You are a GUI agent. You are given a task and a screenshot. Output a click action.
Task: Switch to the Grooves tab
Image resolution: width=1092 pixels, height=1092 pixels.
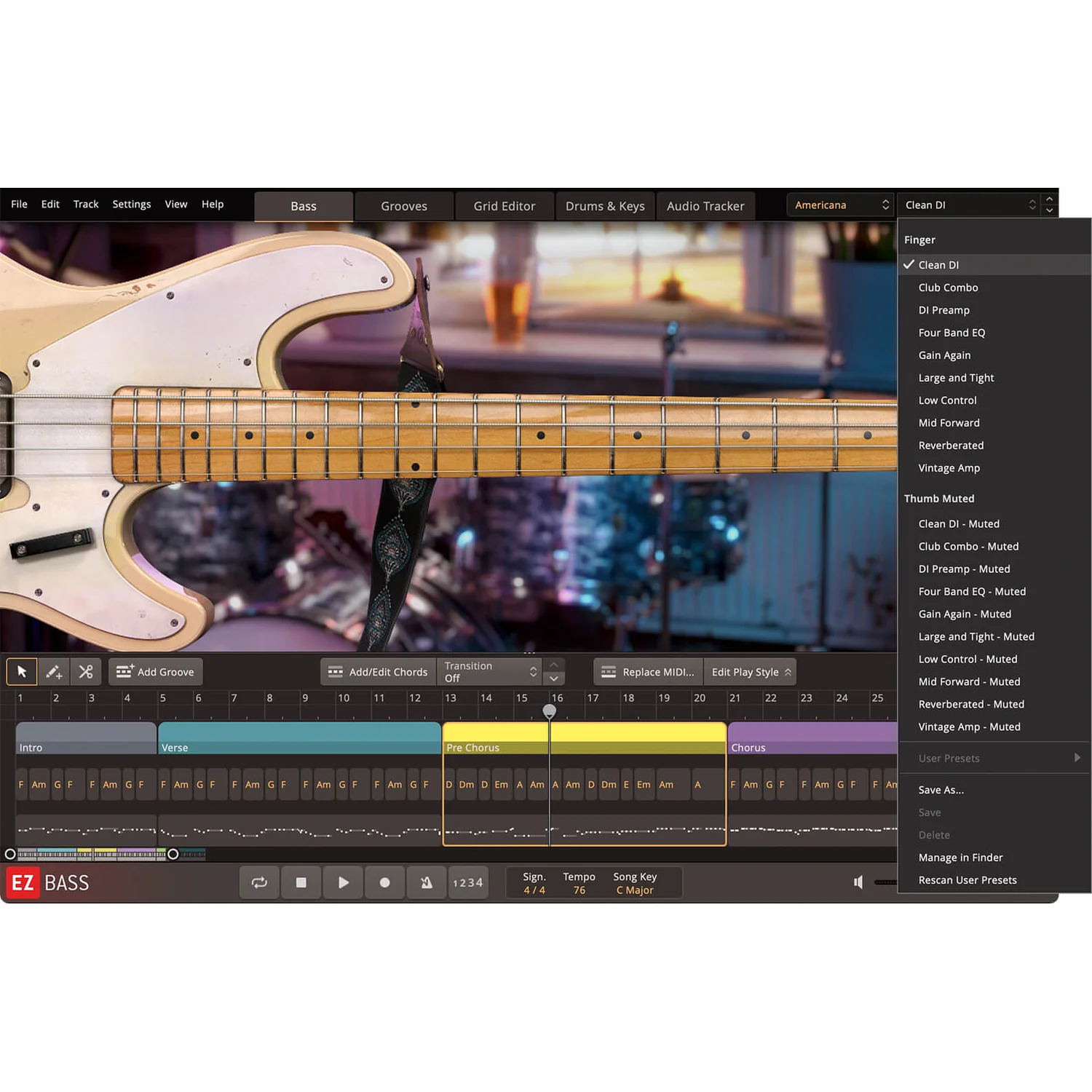click(x=404, y=206)
